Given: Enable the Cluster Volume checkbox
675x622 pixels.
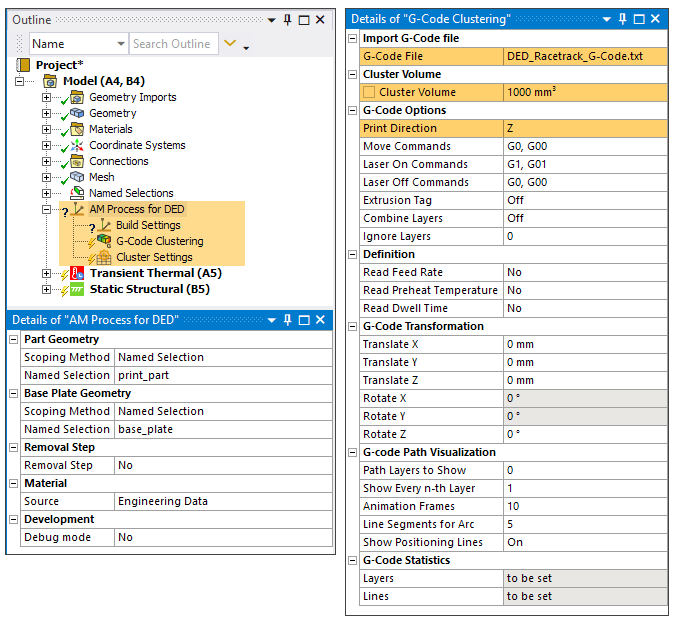Looking at the screenshot, I should 369,93.
